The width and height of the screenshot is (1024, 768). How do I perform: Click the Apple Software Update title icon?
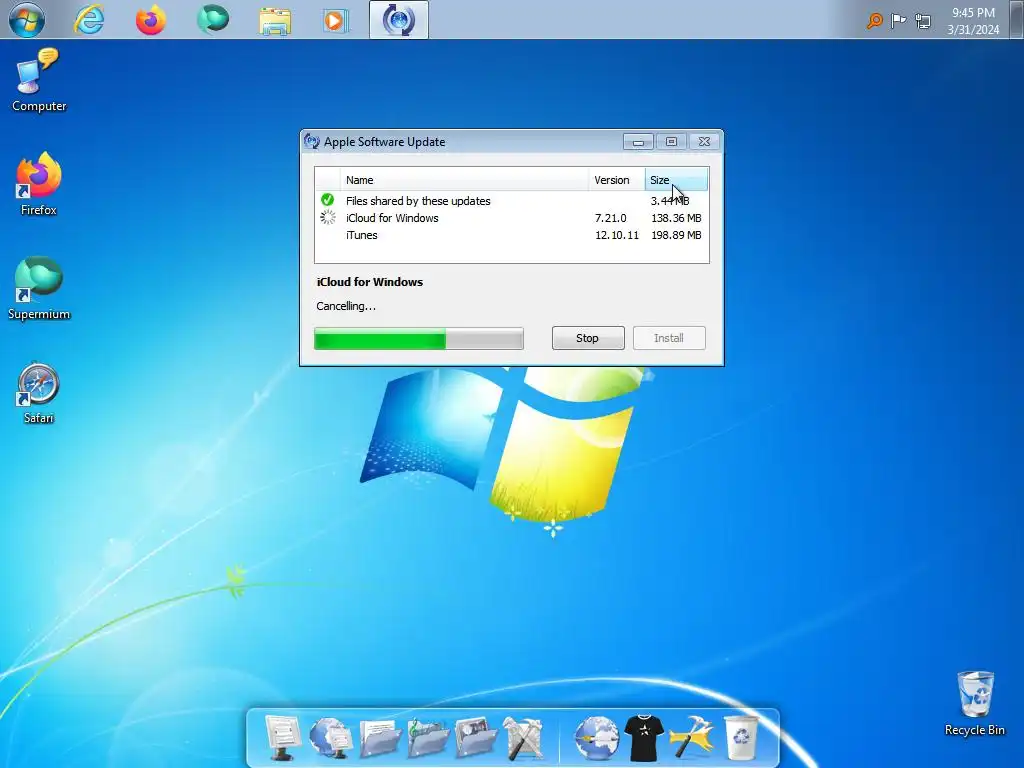coord(312,141)
